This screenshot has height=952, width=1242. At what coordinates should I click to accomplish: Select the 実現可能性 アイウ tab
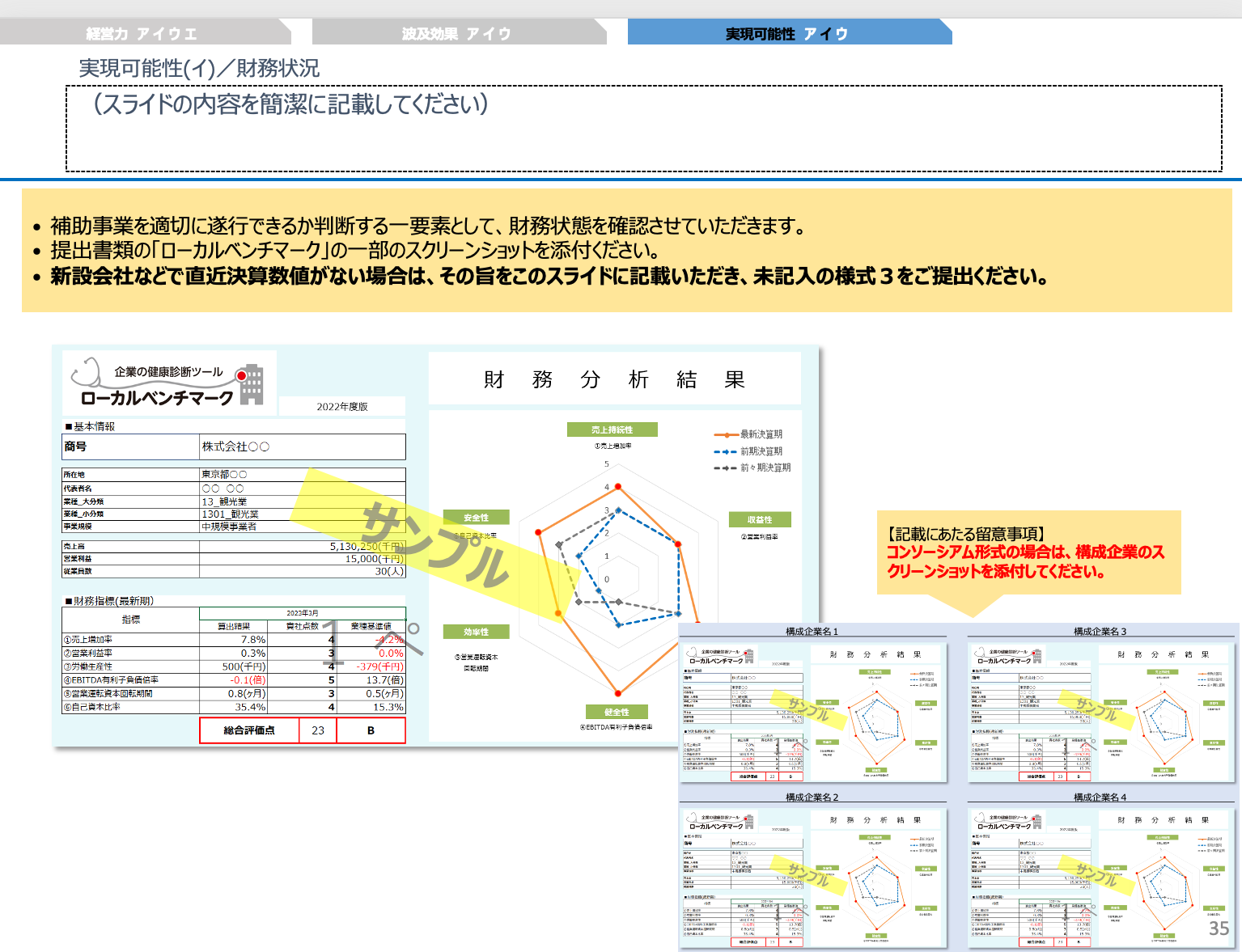pos(787,33)
